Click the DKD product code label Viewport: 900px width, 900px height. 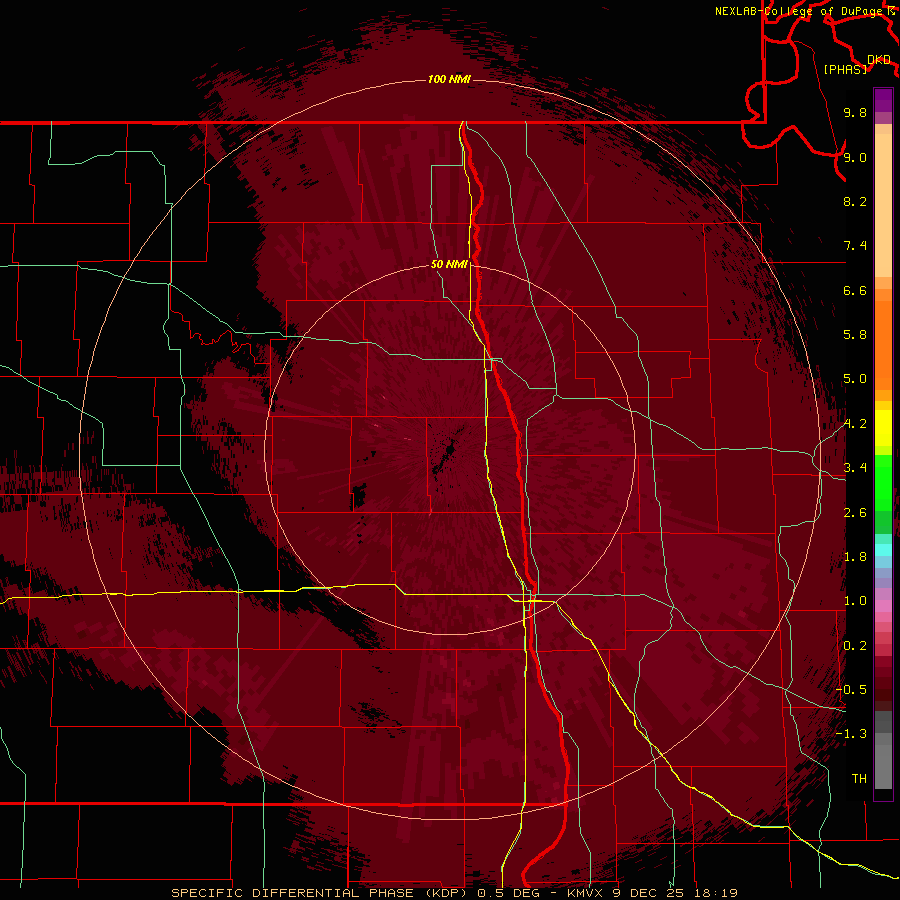coord(879,59)
